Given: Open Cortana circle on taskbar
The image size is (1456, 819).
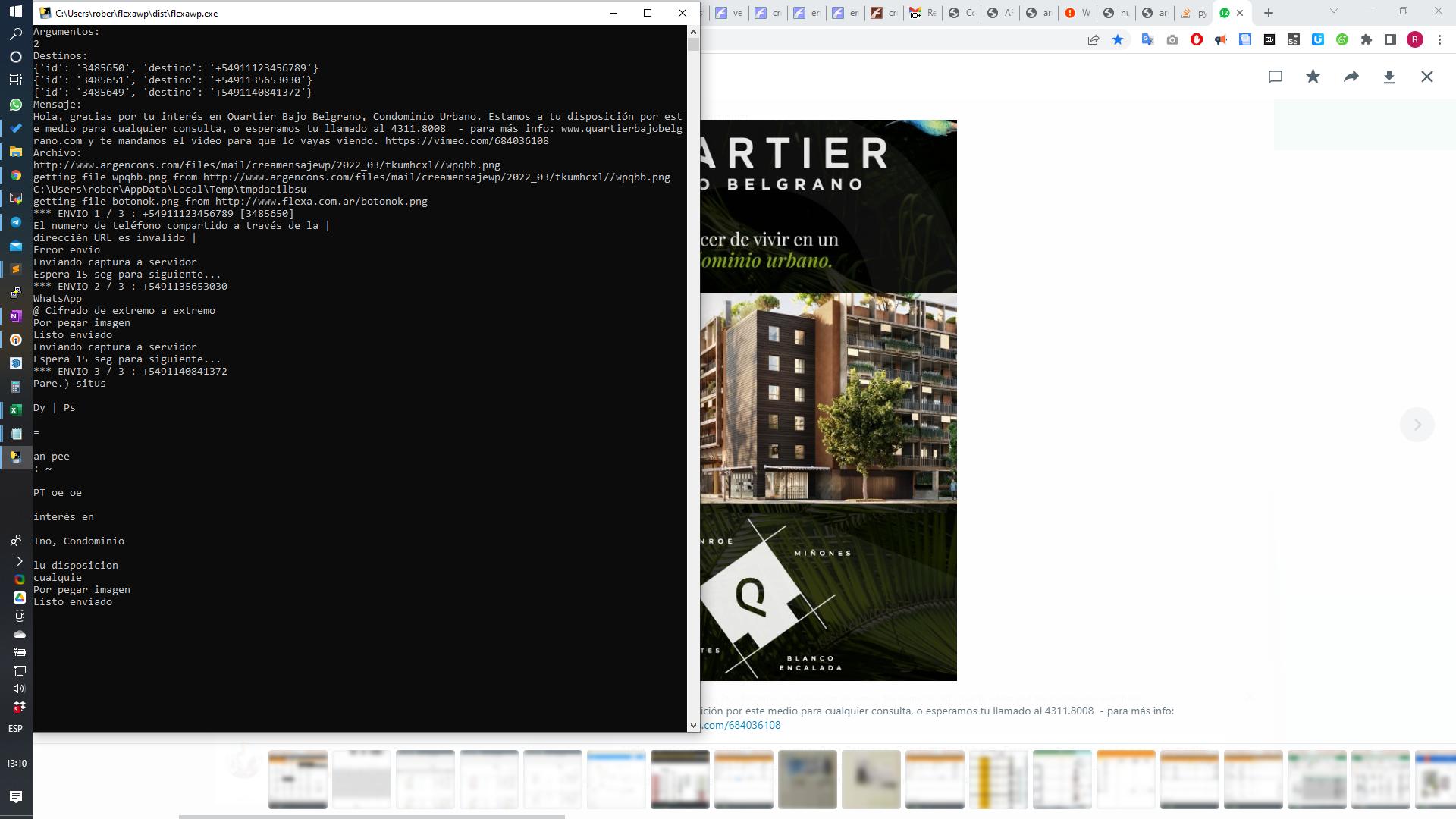Looking at the screenshot, I should pos(16,57).
